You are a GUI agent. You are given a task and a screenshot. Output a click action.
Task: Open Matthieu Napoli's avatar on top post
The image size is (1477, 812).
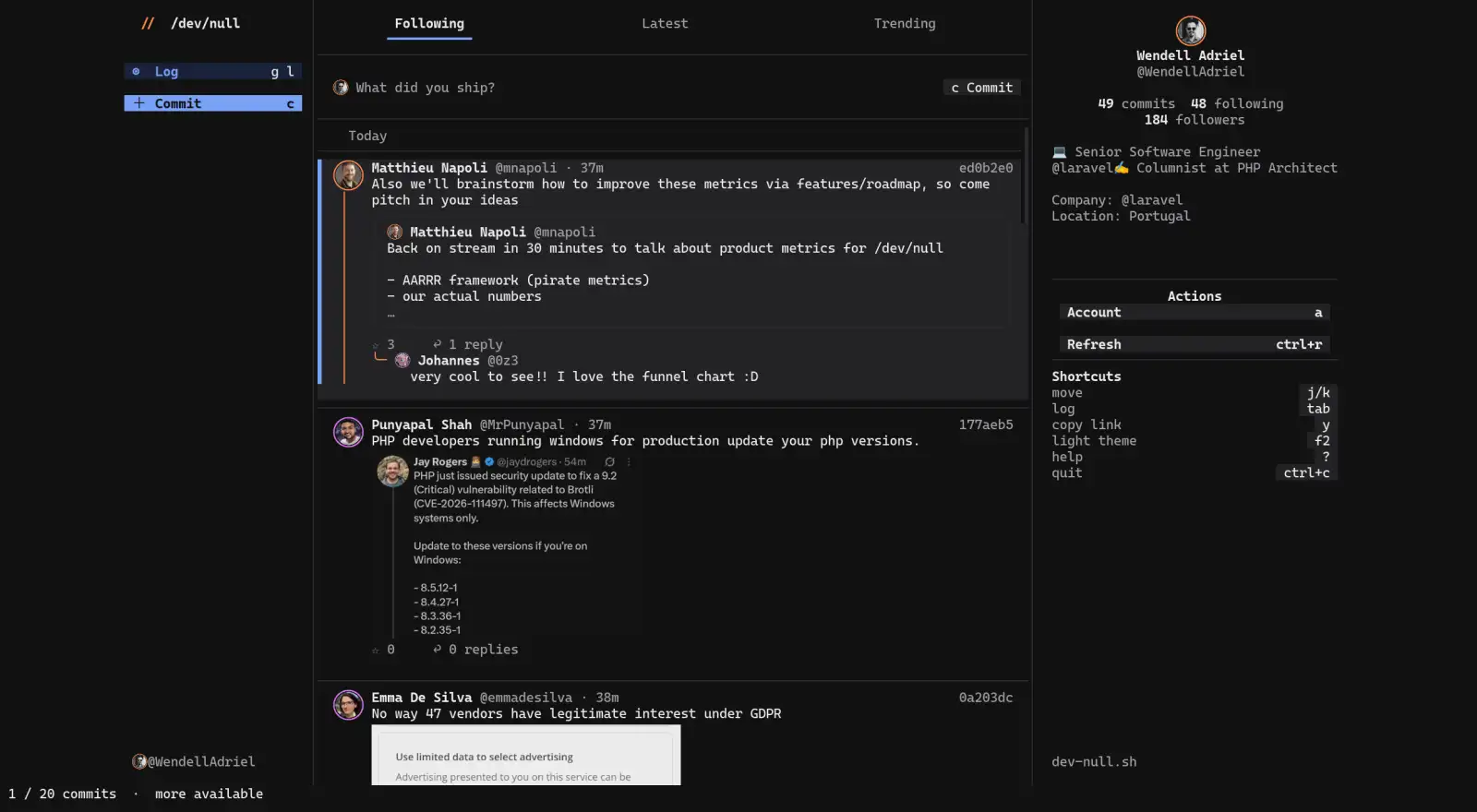click(348, 175)
